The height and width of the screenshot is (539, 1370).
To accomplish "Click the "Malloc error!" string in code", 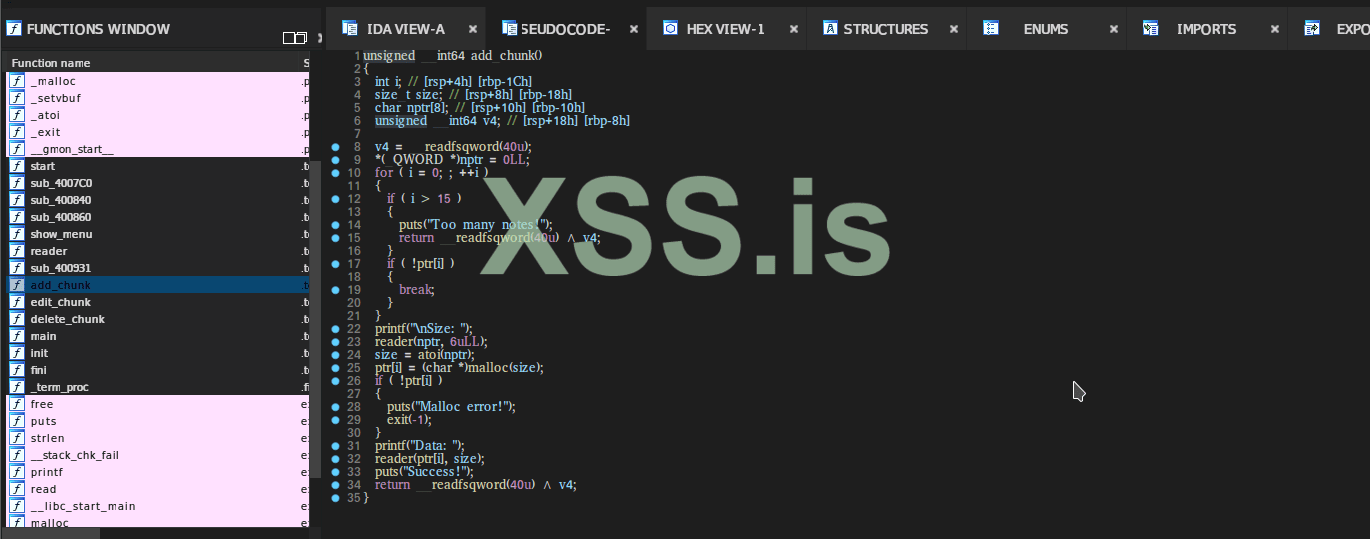I will (x=462, y=407).
